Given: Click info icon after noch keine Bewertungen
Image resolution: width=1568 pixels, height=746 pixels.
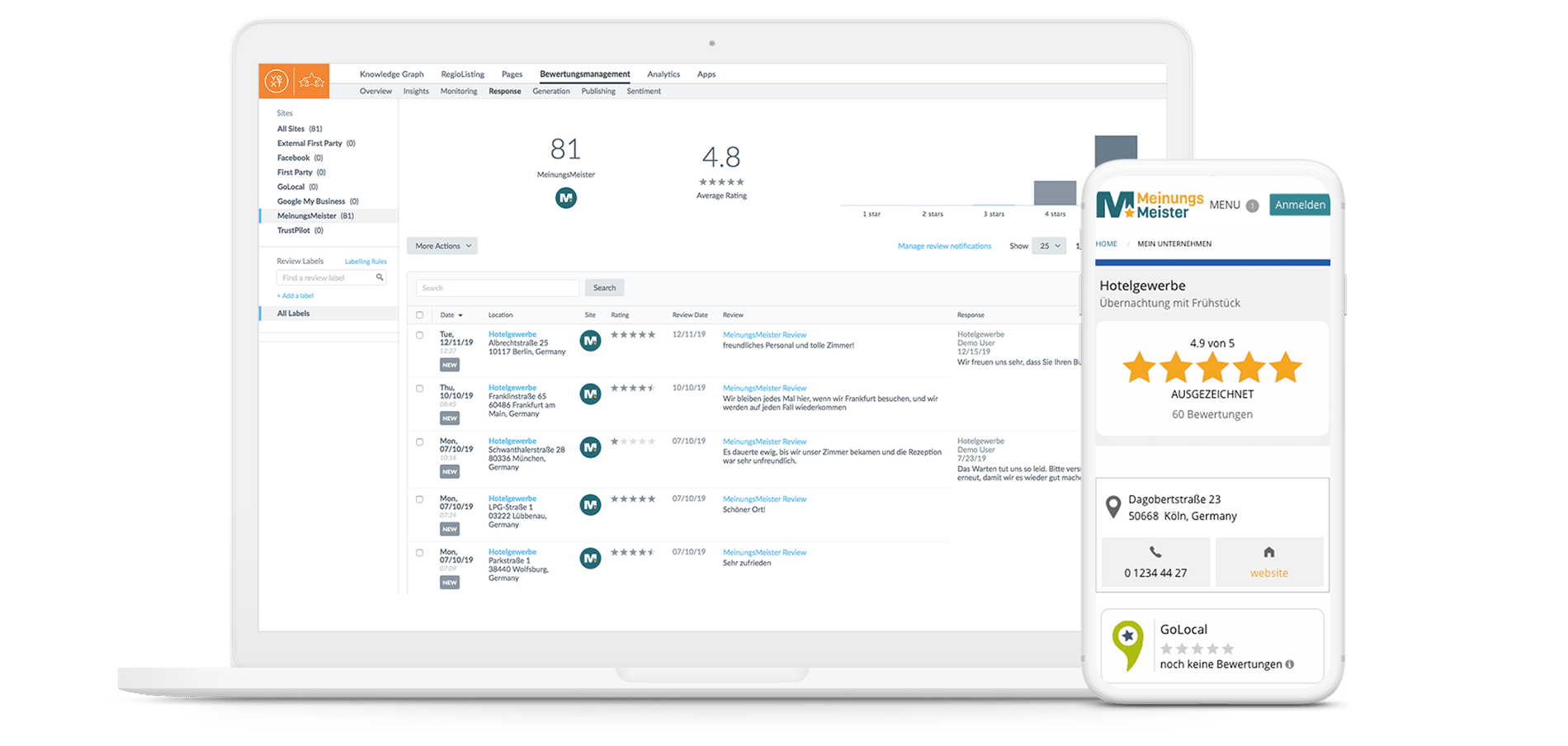Looking at the screenshot, I should 1290,664.
